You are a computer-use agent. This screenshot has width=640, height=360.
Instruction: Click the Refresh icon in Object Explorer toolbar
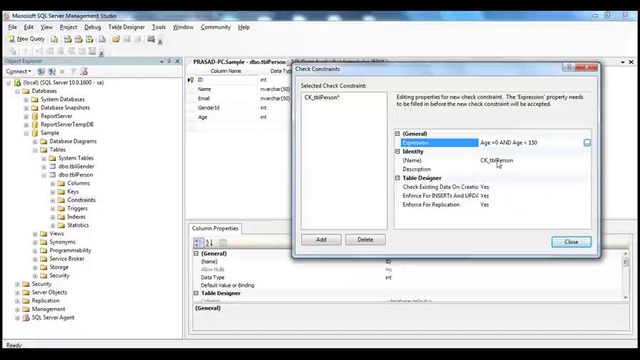(84, 71)
